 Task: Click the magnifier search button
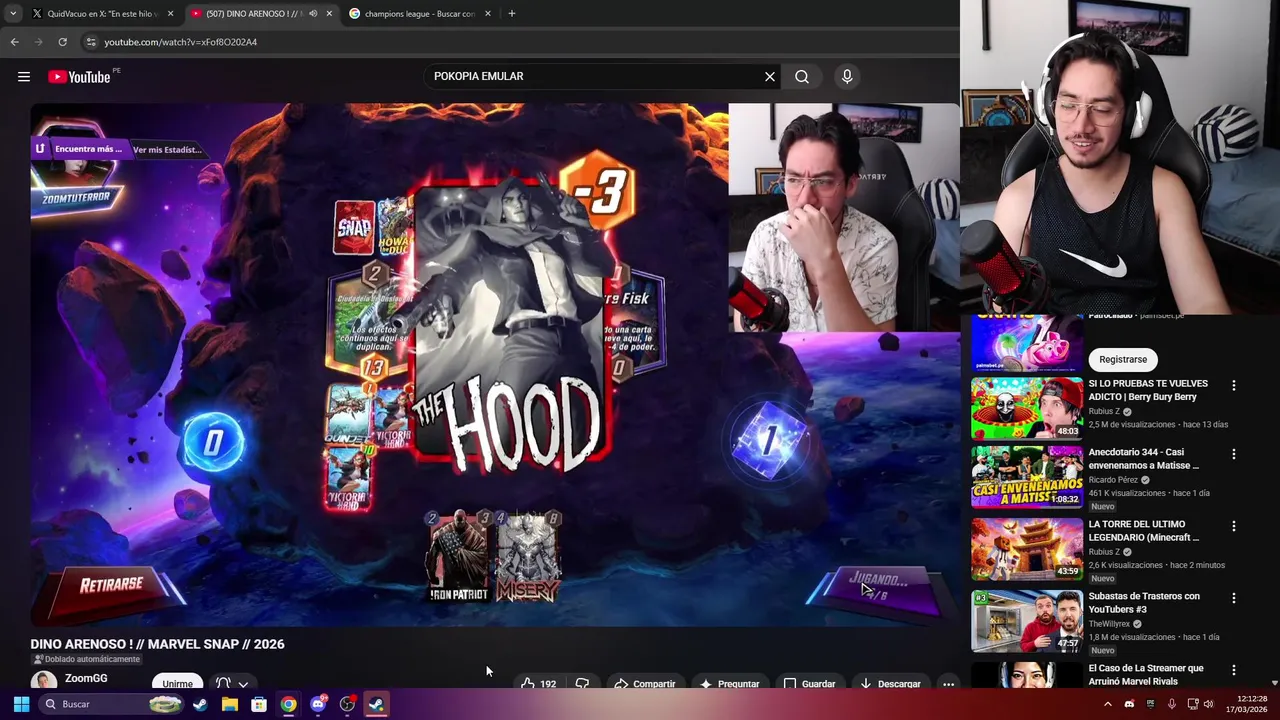click(802, 76)
